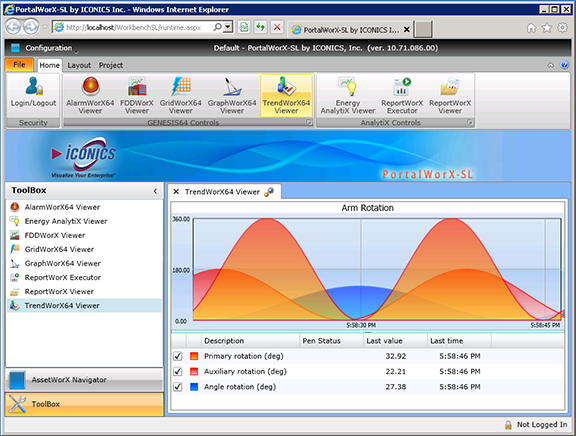
Task: Open the address bar dropdown arrow
Action: point(228,27)
